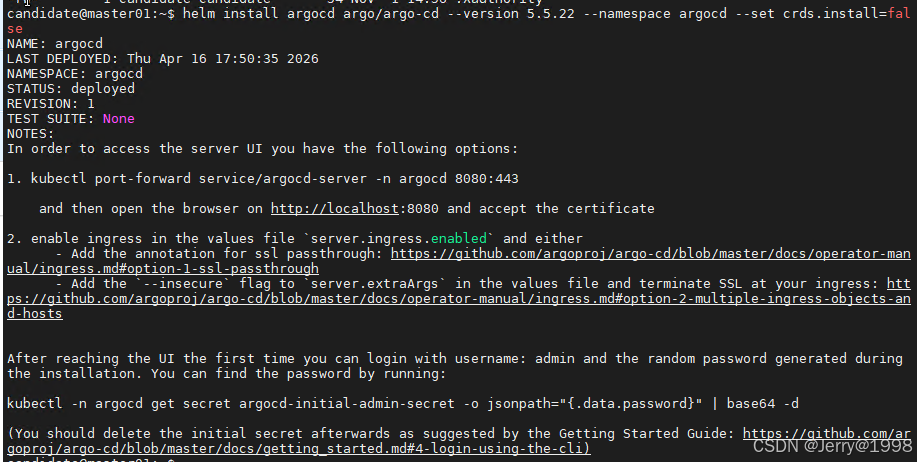Screen dimensions: 917x462
Task: Click 'crds.install=' in the helm command
Action: pyautogui.click(x=835, y=13)
